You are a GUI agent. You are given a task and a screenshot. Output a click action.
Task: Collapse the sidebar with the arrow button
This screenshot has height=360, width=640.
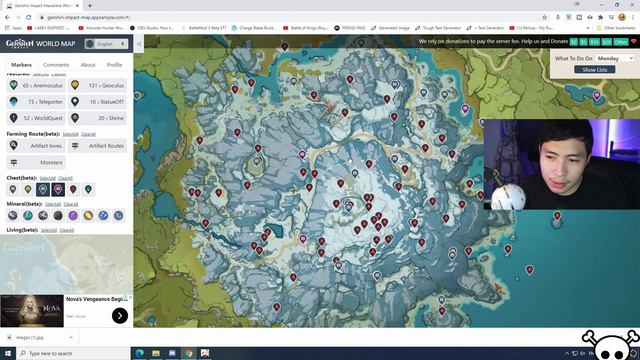point(139,44)
